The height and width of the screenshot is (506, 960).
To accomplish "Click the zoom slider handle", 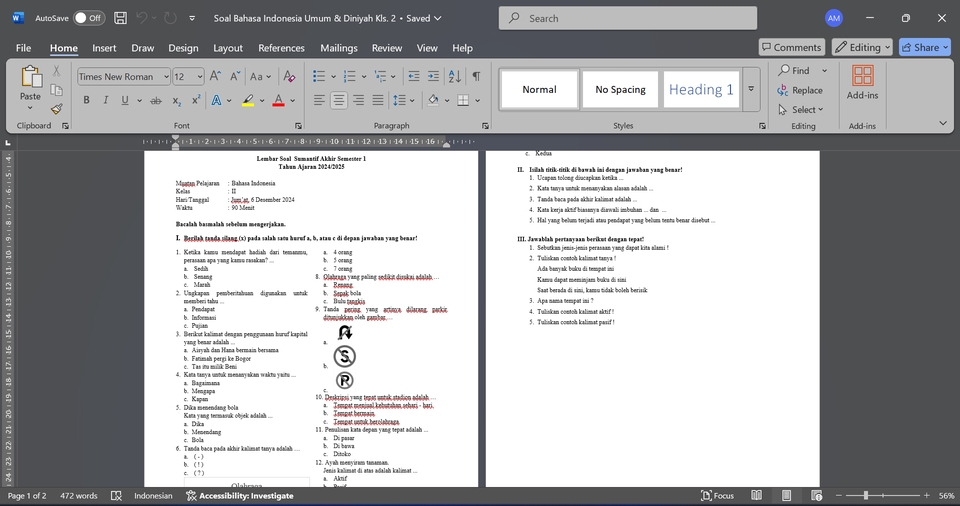I will point(866,495).
